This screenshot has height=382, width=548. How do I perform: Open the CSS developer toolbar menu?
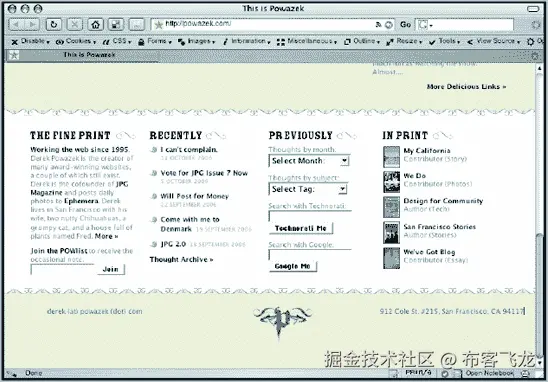pos(117,42)
